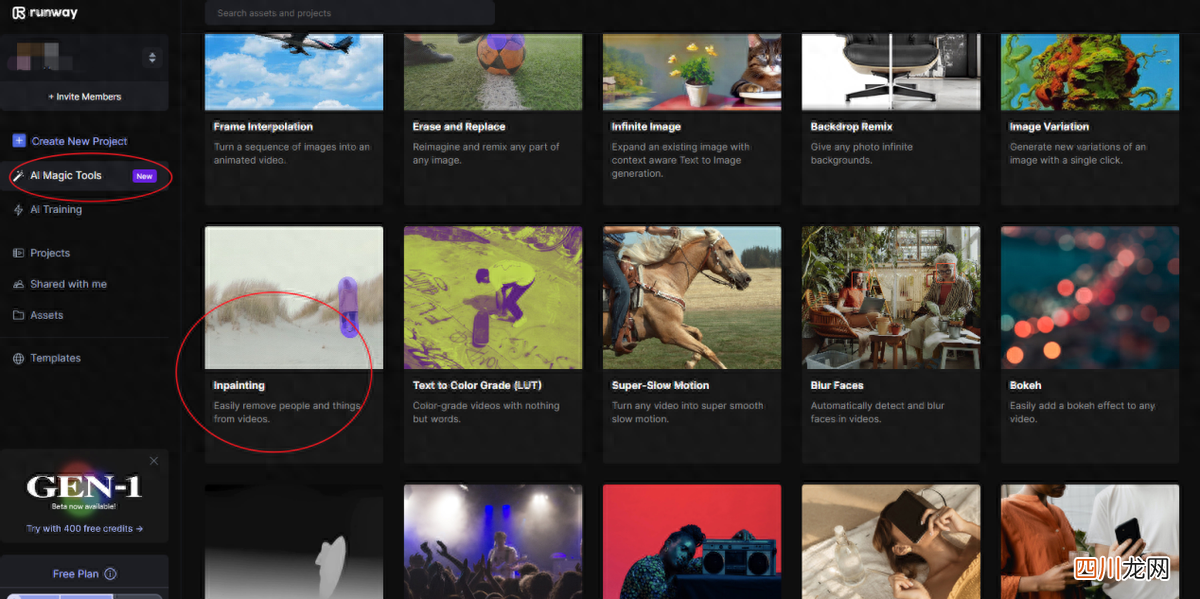Click the Runway logo icon

pyautogui.click(x=18, y=13)
